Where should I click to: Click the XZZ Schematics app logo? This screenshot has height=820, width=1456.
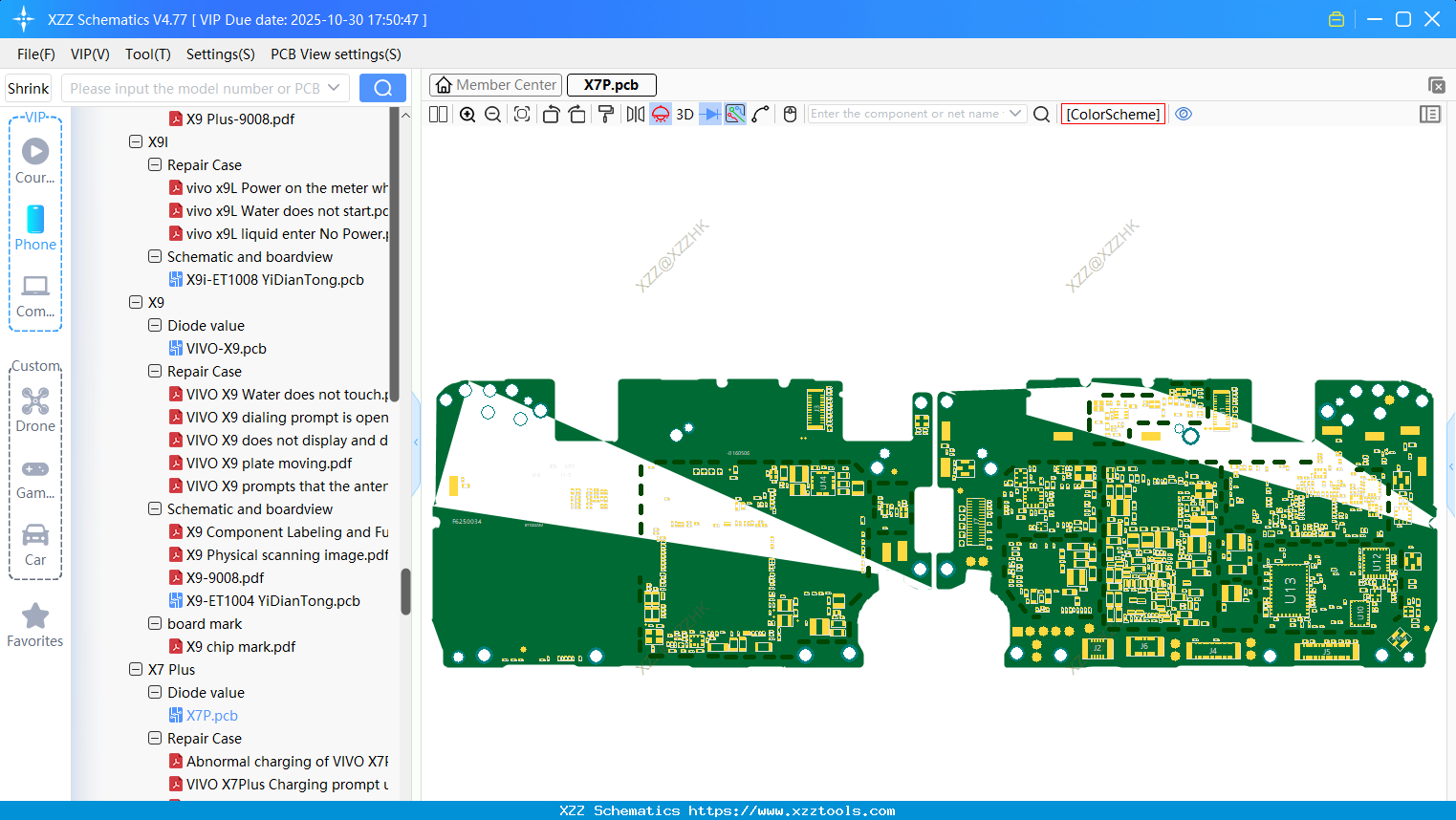[x=23, y=19]
